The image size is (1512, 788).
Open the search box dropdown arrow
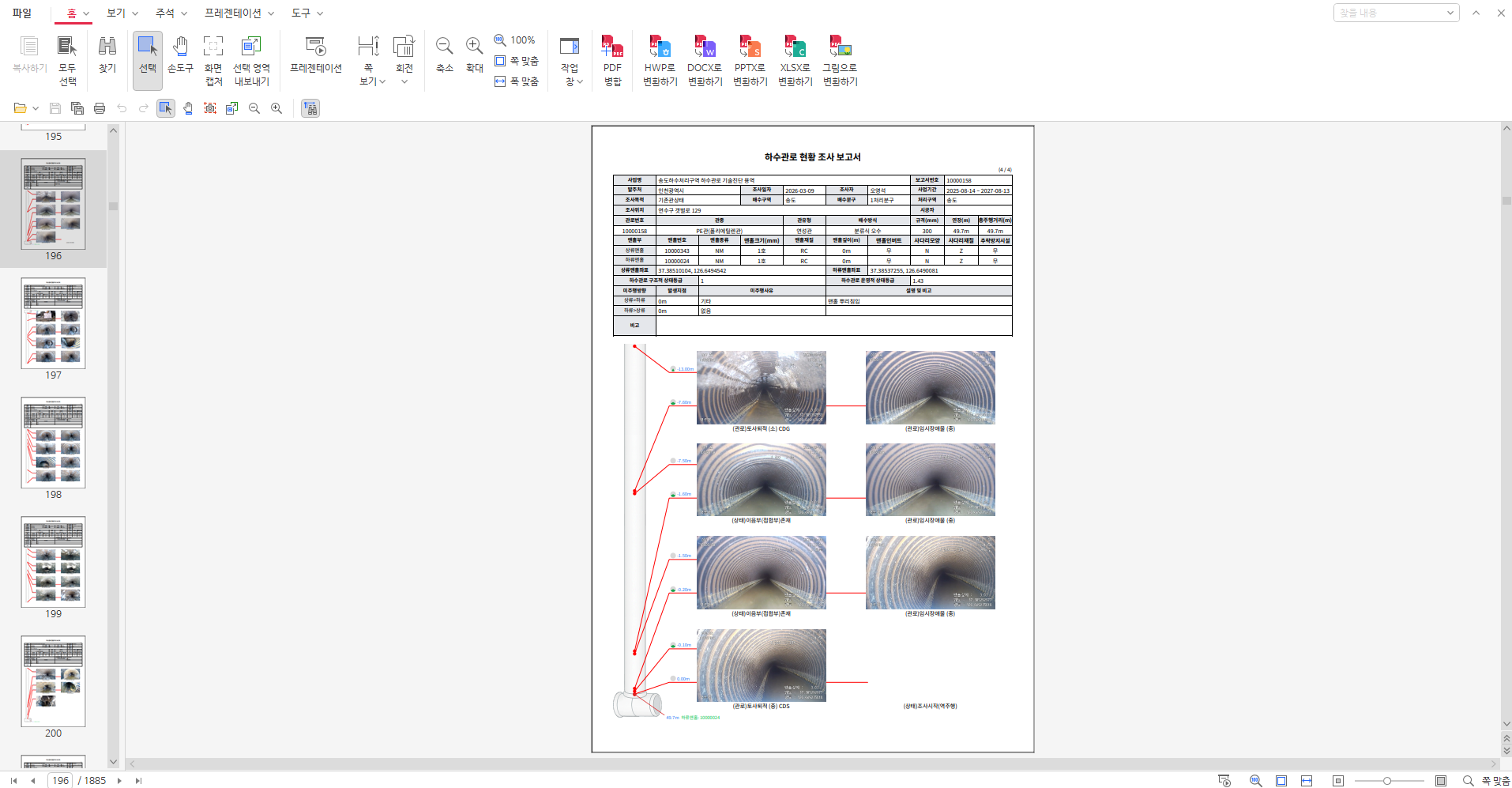(x=1450, y=13)
